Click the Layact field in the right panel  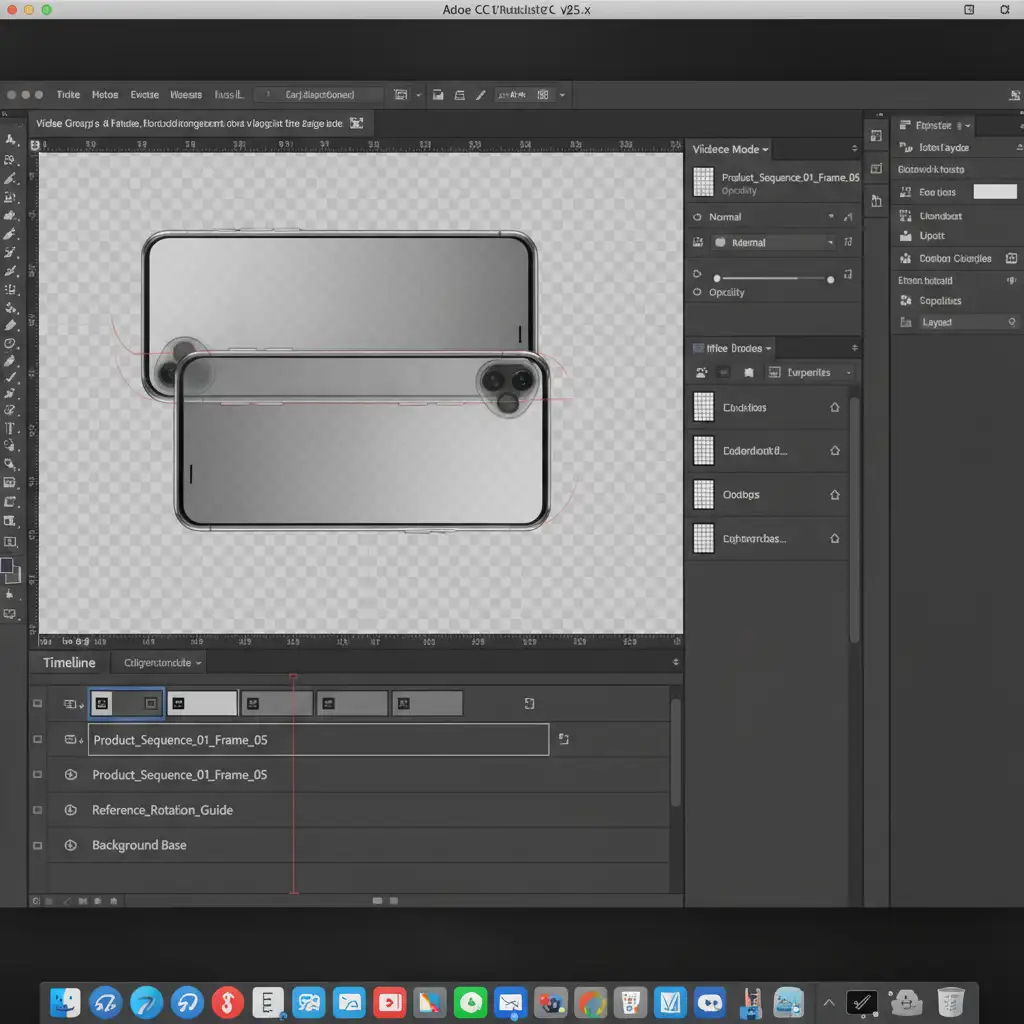coord(957,323)
